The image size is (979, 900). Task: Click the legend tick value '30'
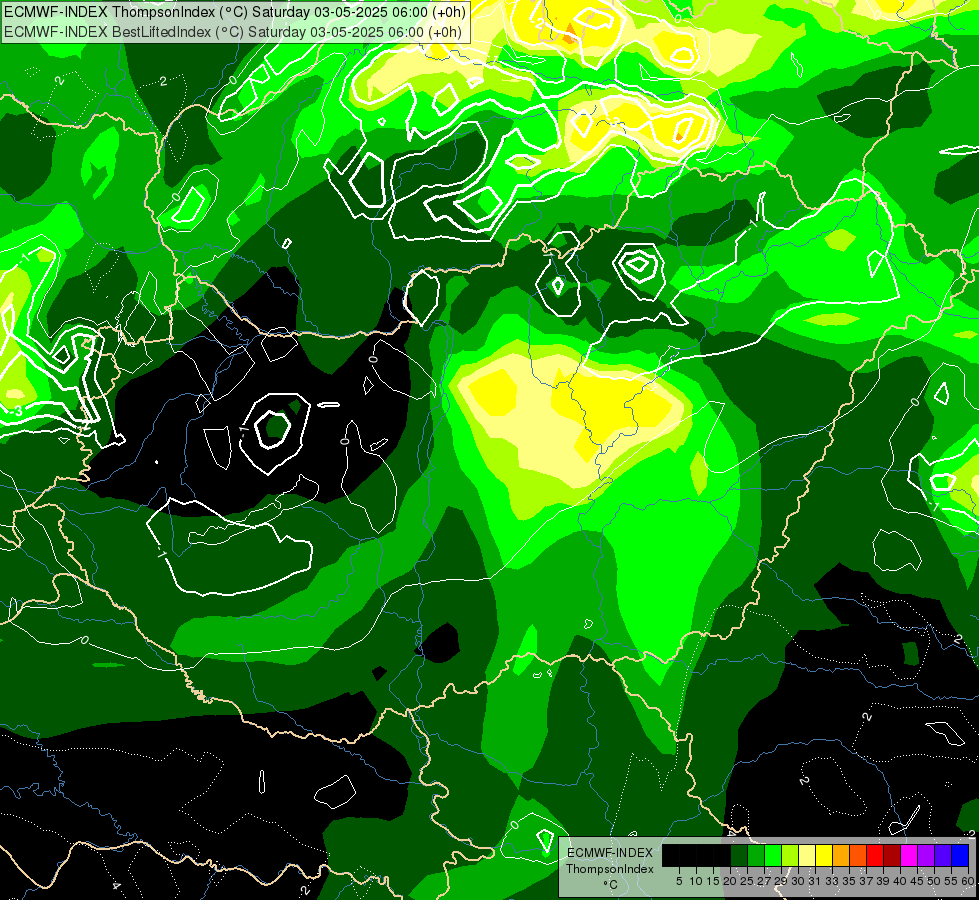(x=798, y=881)
